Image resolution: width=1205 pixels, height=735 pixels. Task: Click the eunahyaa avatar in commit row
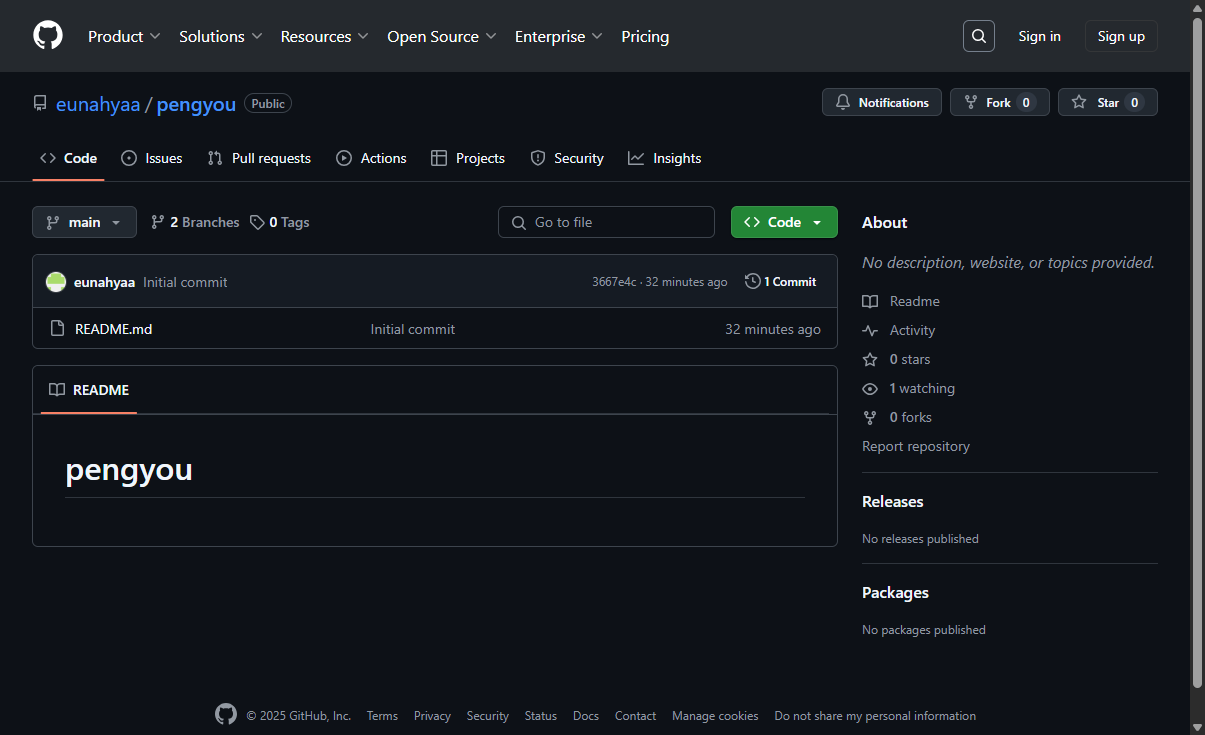point(56,282)
